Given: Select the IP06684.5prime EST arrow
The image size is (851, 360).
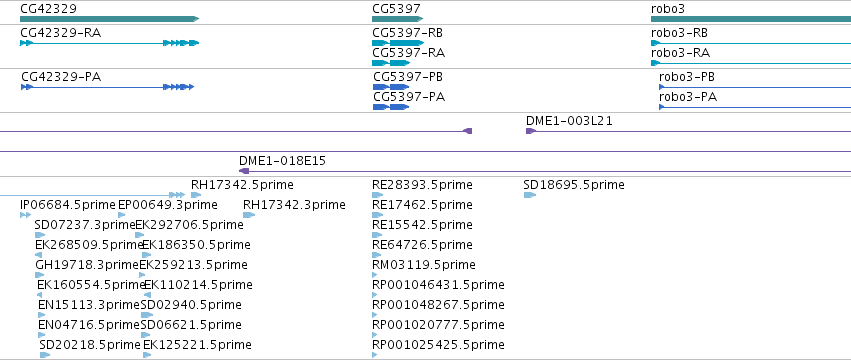Looking at the screenshot, I should [26, 215].
